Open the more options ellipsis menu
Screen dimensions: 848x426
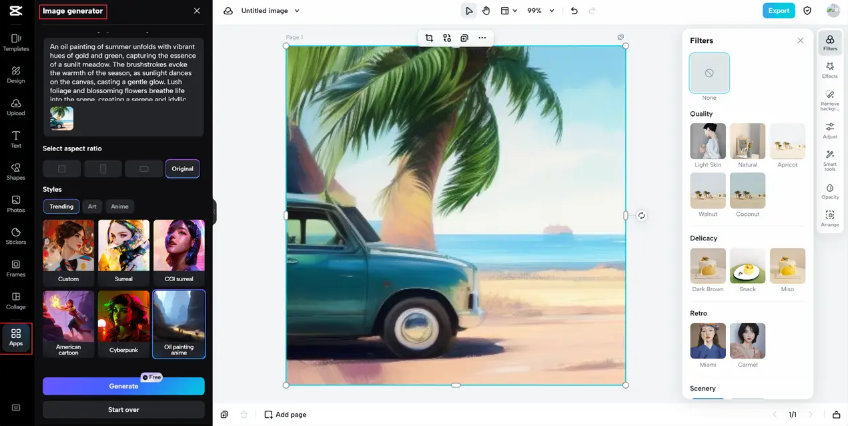click(x=482, y=38)
